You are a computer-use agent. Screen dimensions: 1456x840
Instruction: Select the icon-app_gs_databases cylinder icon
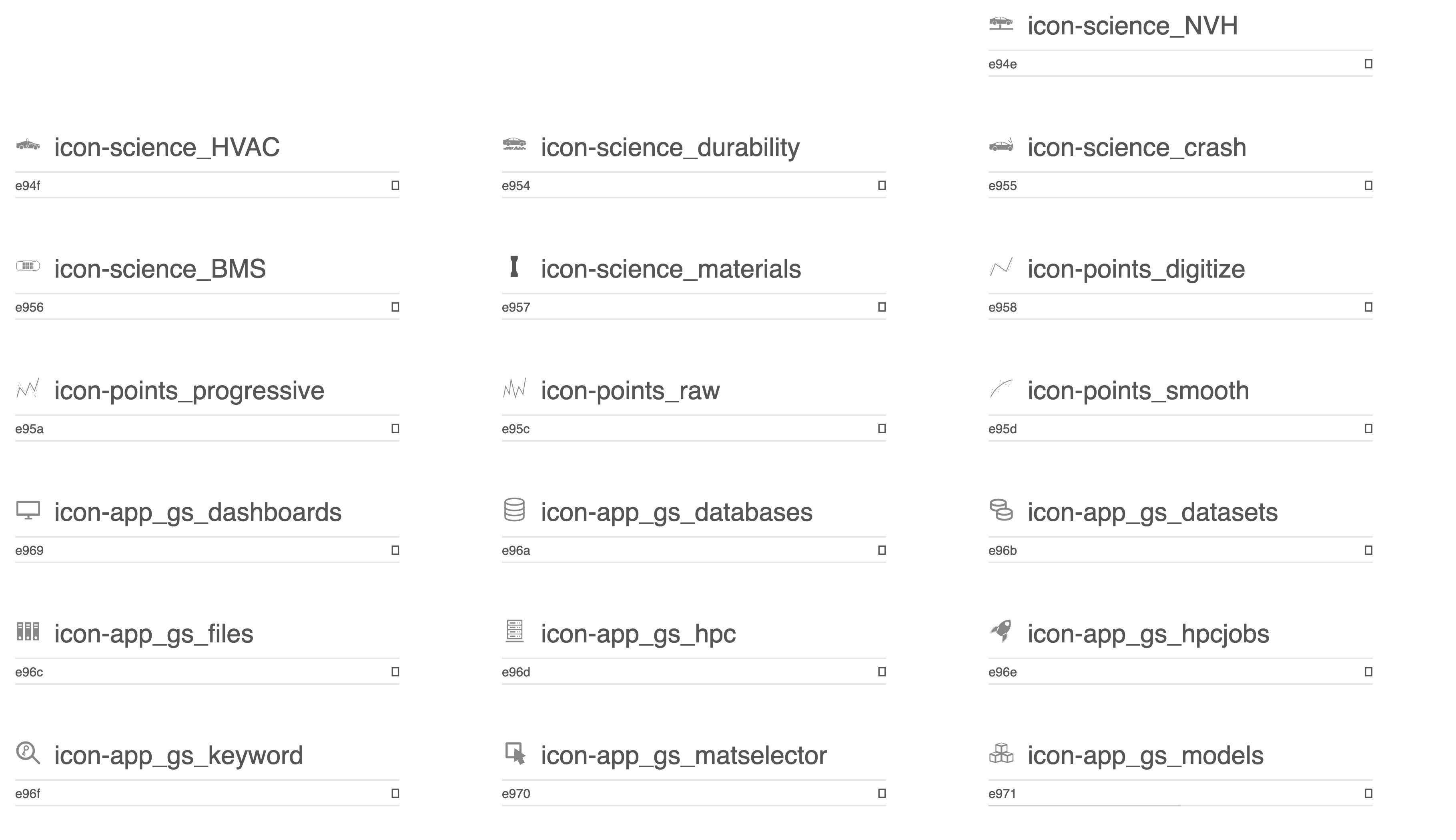[514, 510]
